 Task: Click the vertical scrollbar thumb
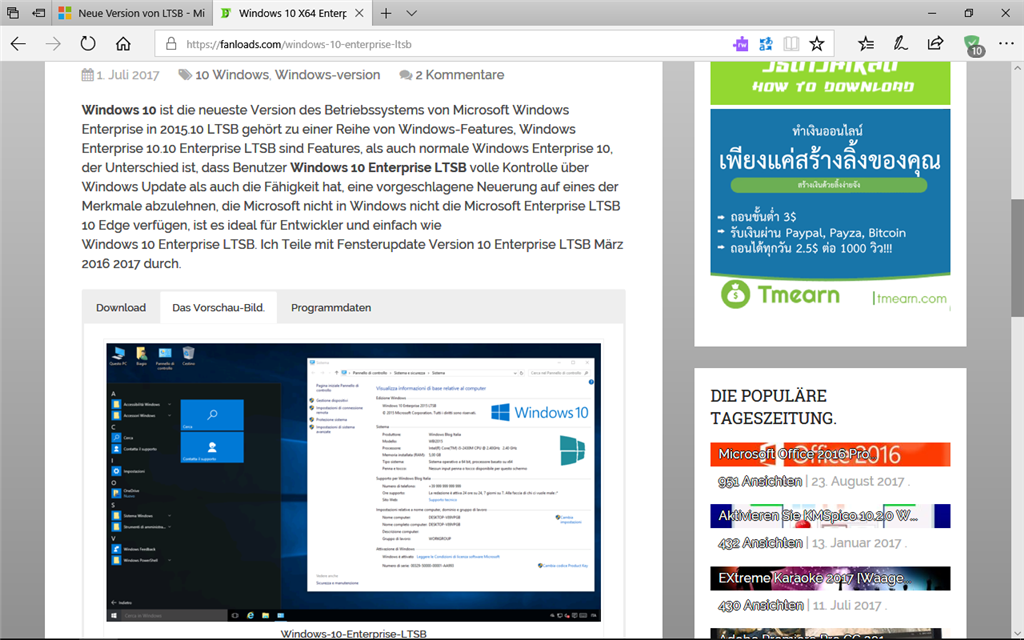[x=1017, y=257]
